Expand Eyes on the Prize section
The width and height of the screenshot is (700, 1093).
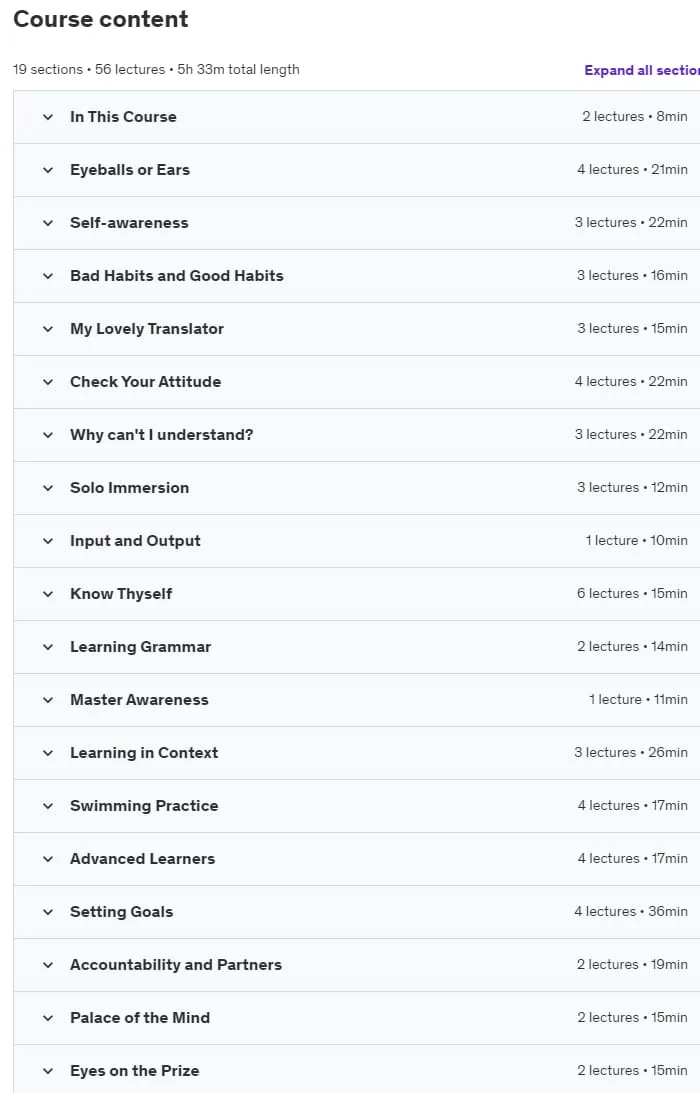(356, 1069)
